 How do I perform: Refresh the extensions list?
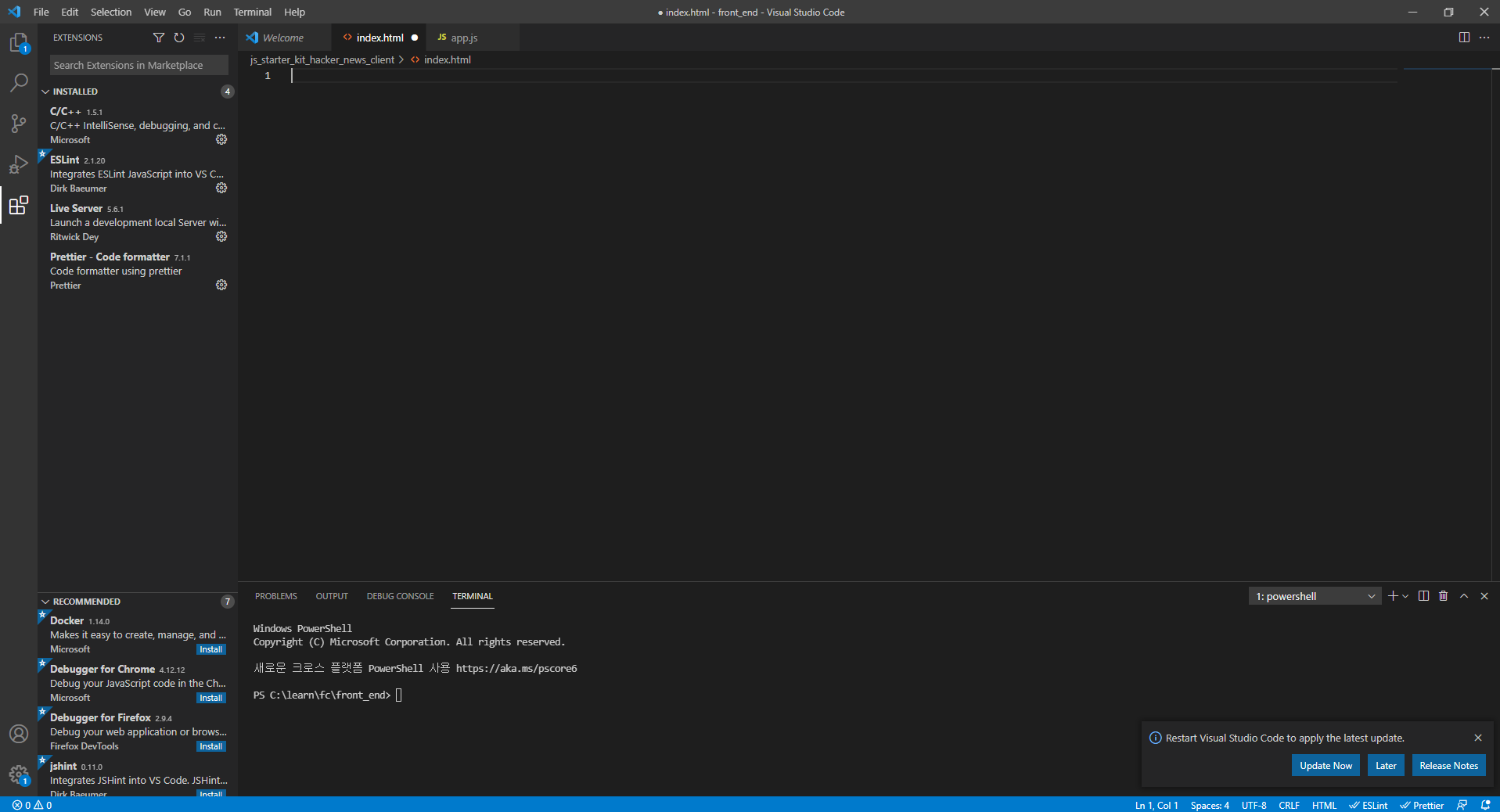tap(179, 38)
